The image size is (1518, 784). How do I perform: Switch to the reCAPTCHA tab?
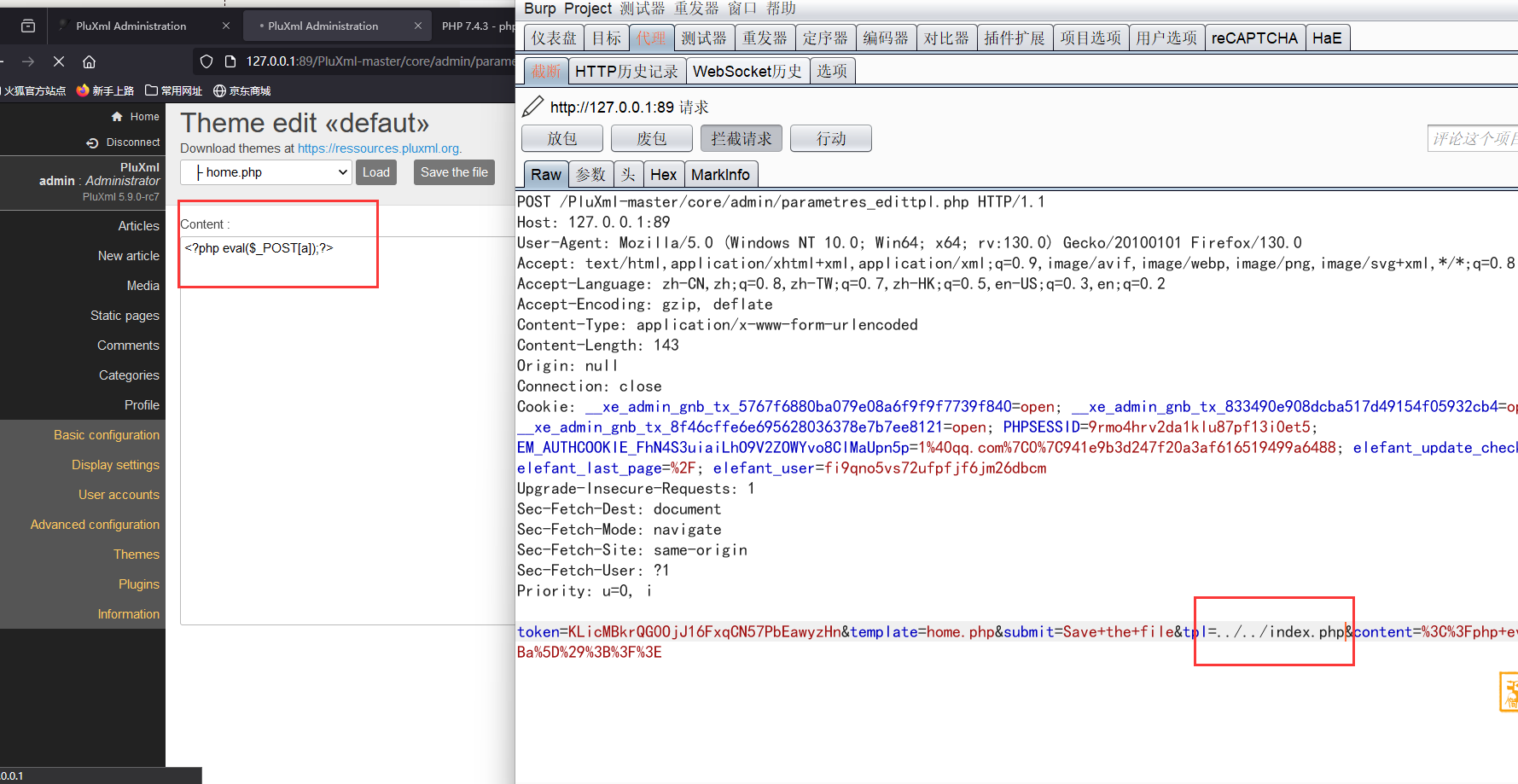[1254, 38]
